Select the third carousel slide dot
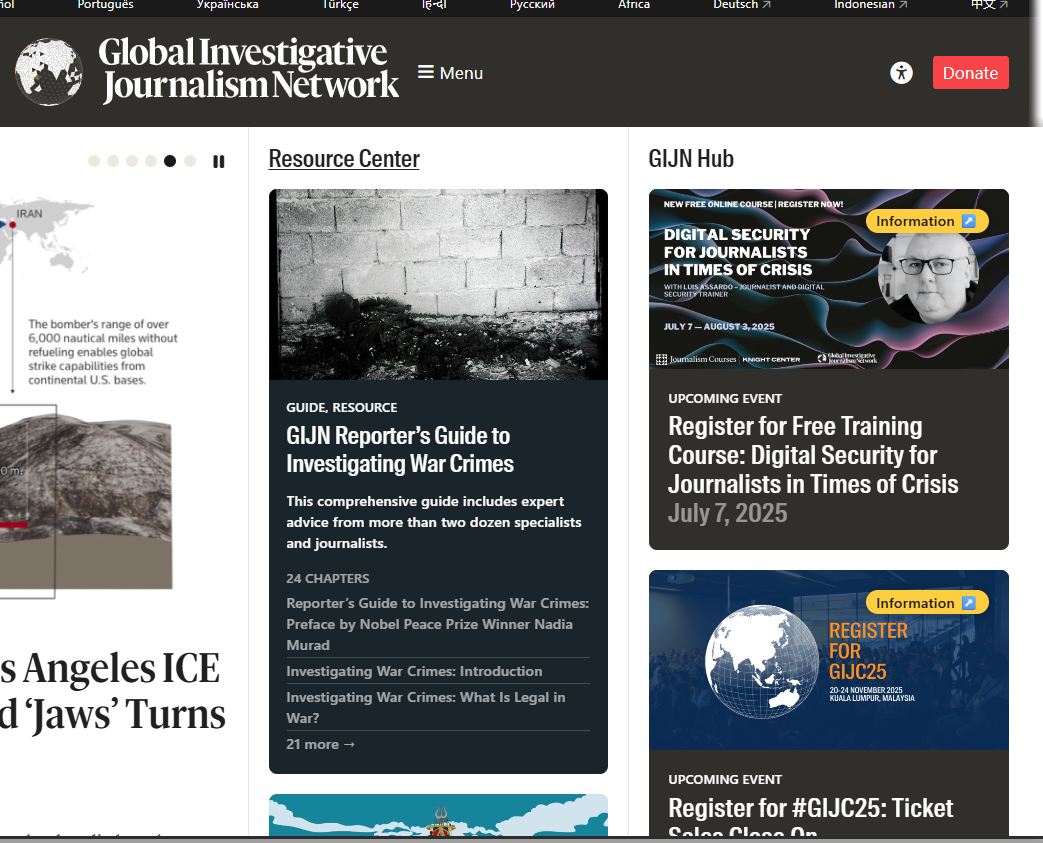1043x843 pixels. click(132, 161)
